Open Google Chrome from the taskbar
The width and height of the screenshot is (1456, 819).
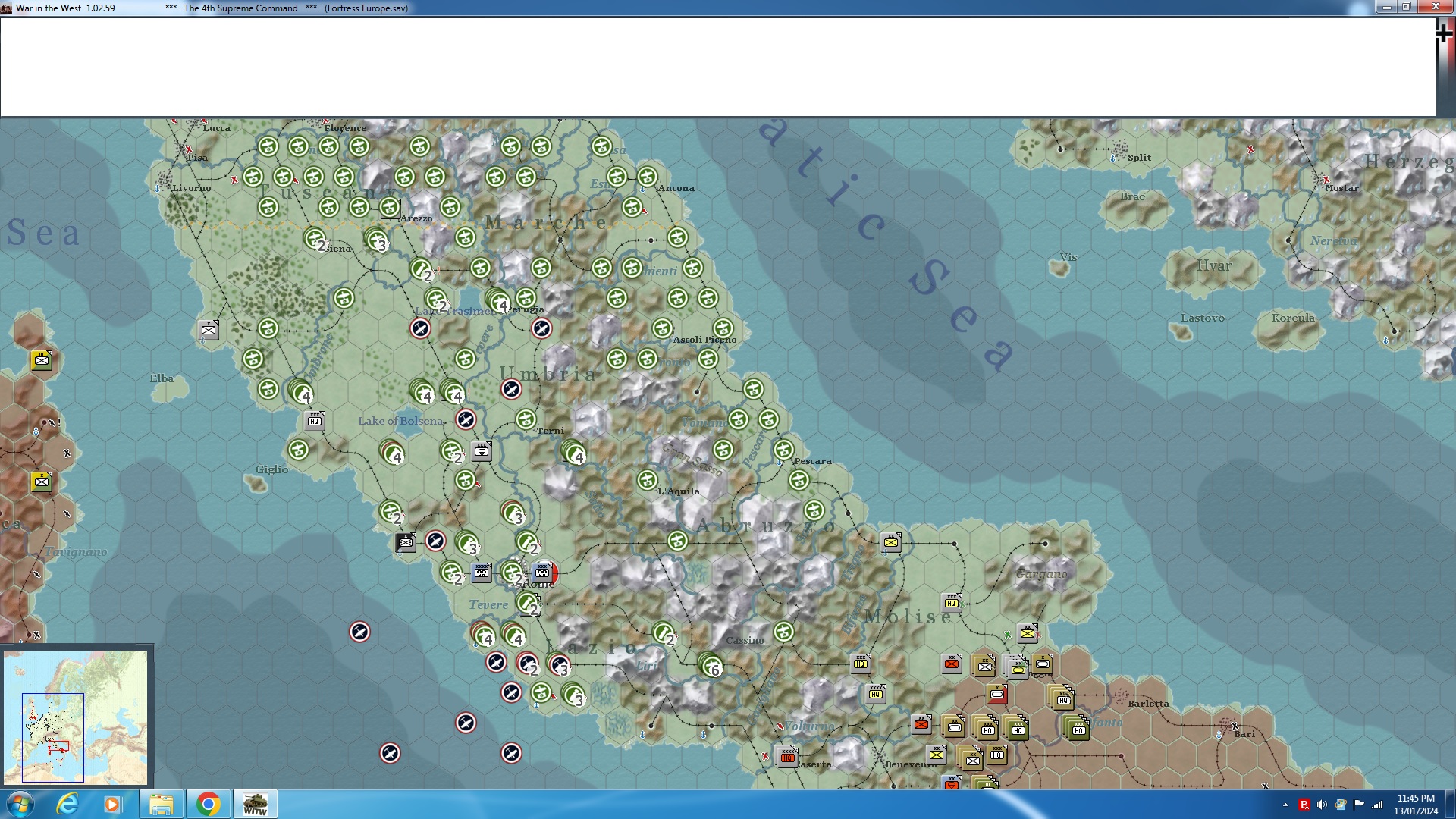tap(208, 804)
